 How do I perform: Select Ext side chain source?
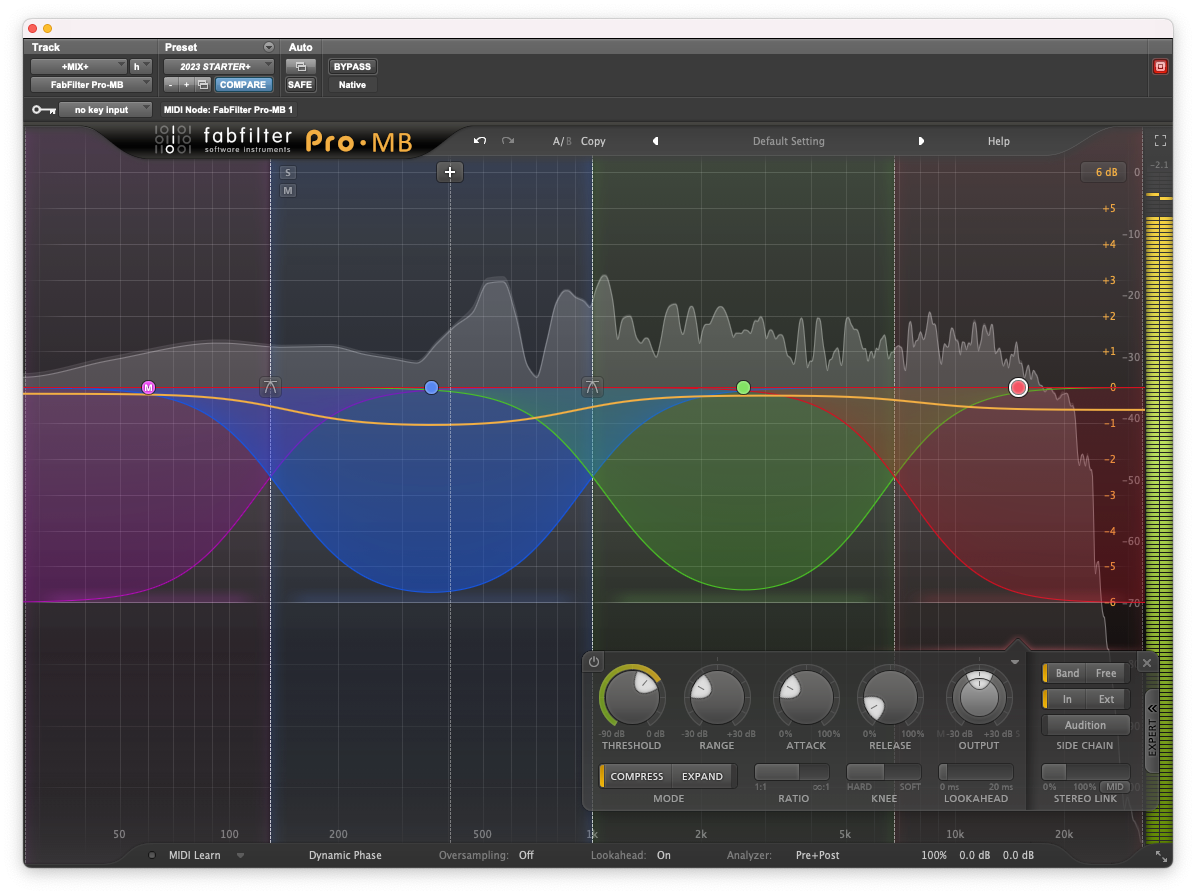pos(1106,699)
